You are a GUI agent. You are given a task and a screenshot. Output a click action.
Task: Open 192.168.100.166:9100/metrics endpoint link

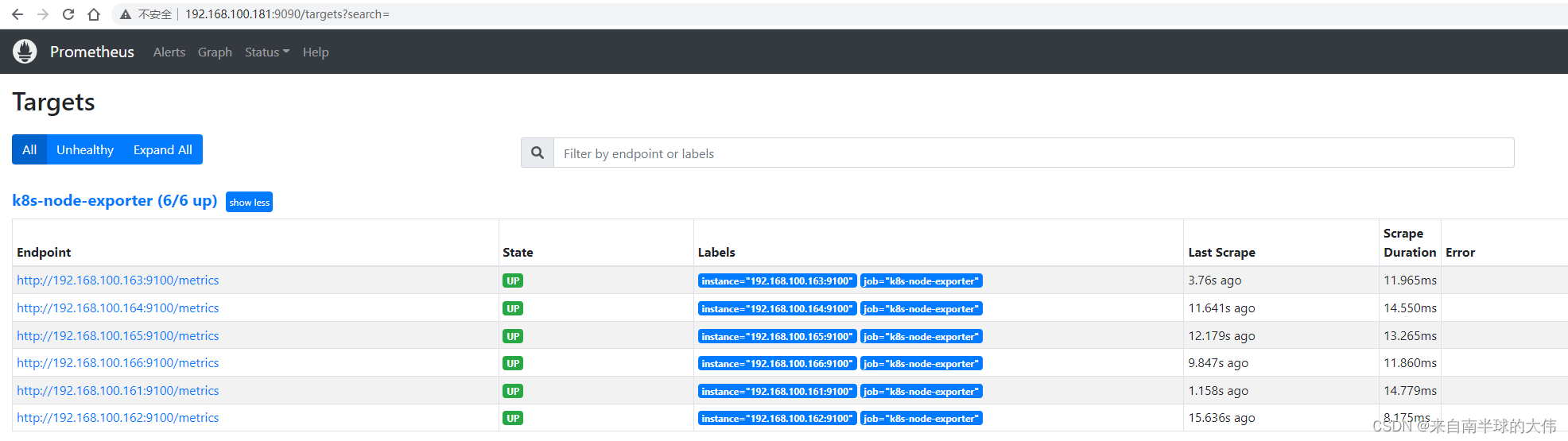point(118,362)
